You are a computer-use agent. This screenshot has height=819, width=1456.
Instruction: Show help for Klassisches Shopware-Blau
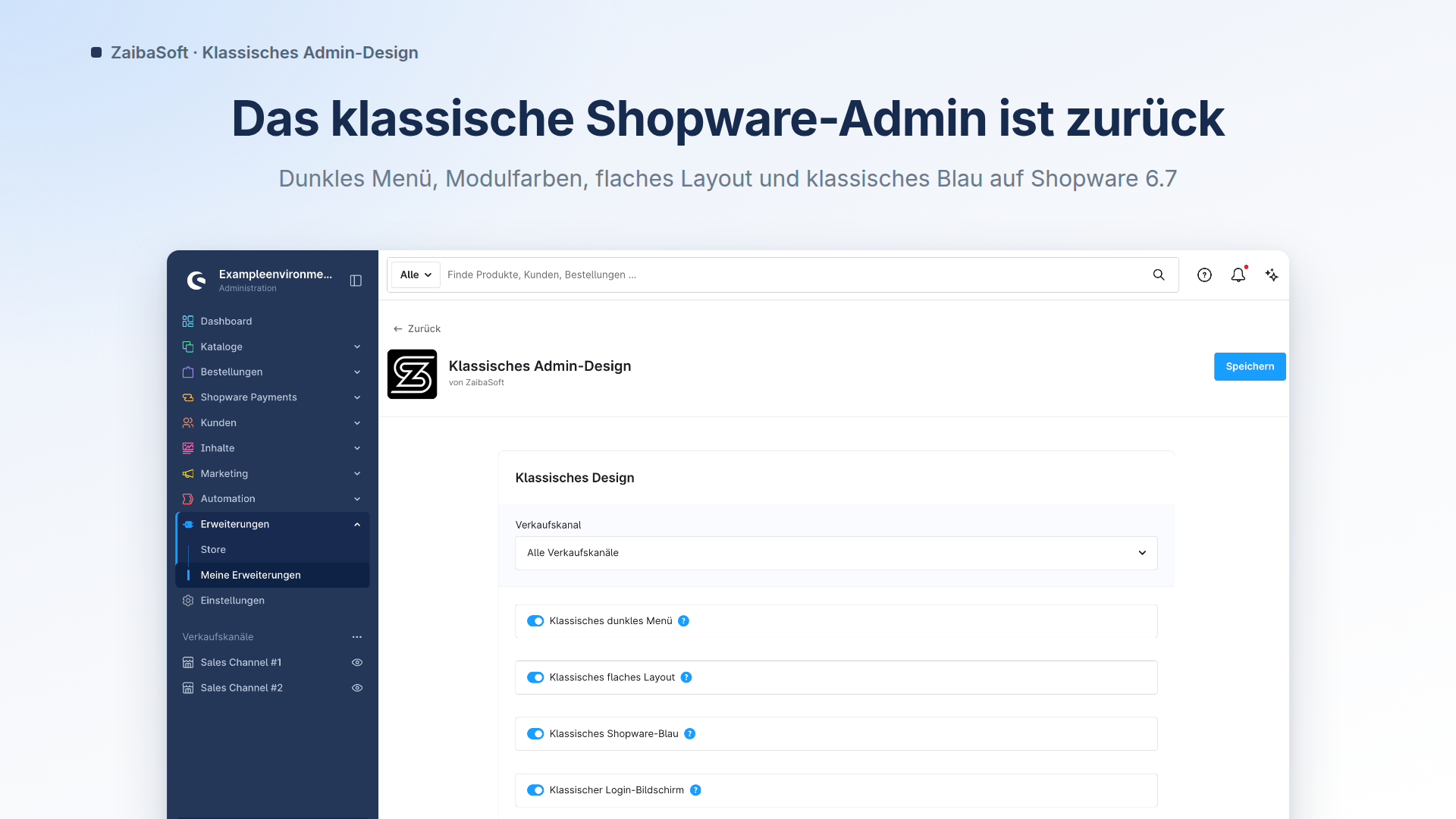(x=689, y=734)
